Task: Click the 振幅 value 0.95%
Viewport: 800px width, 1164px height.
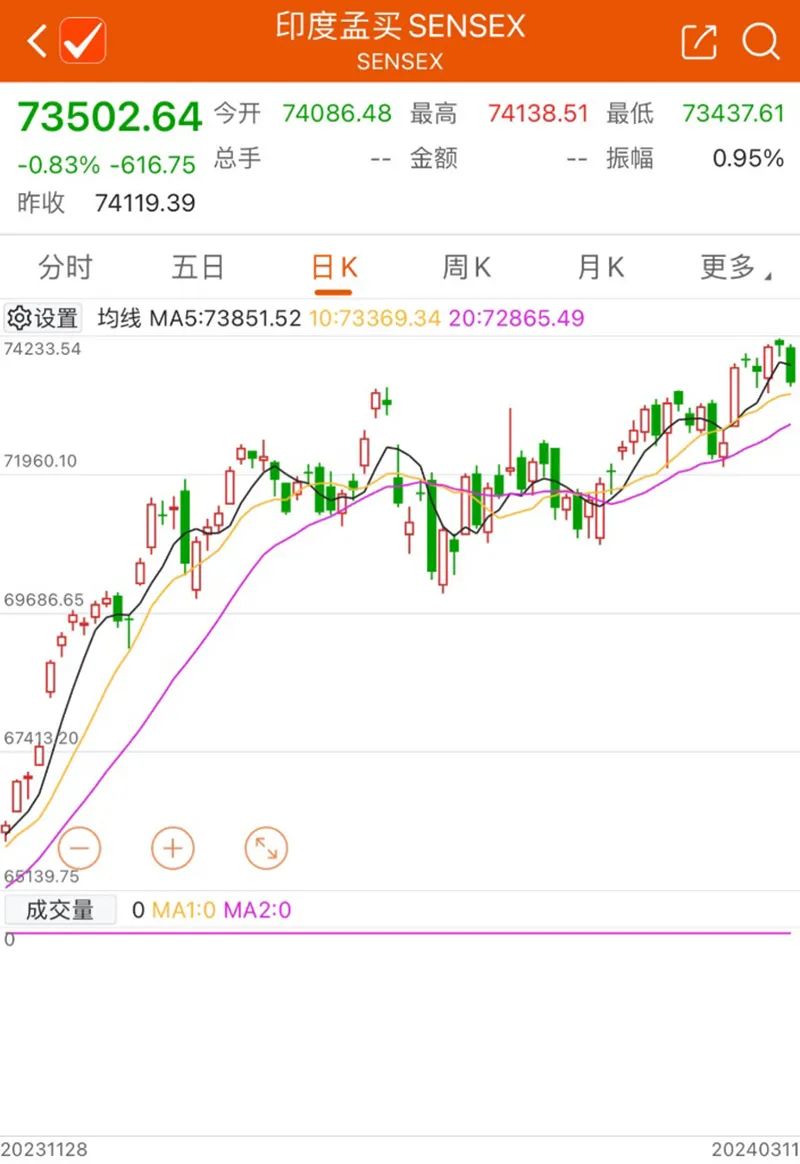Action: pos(748,158)
